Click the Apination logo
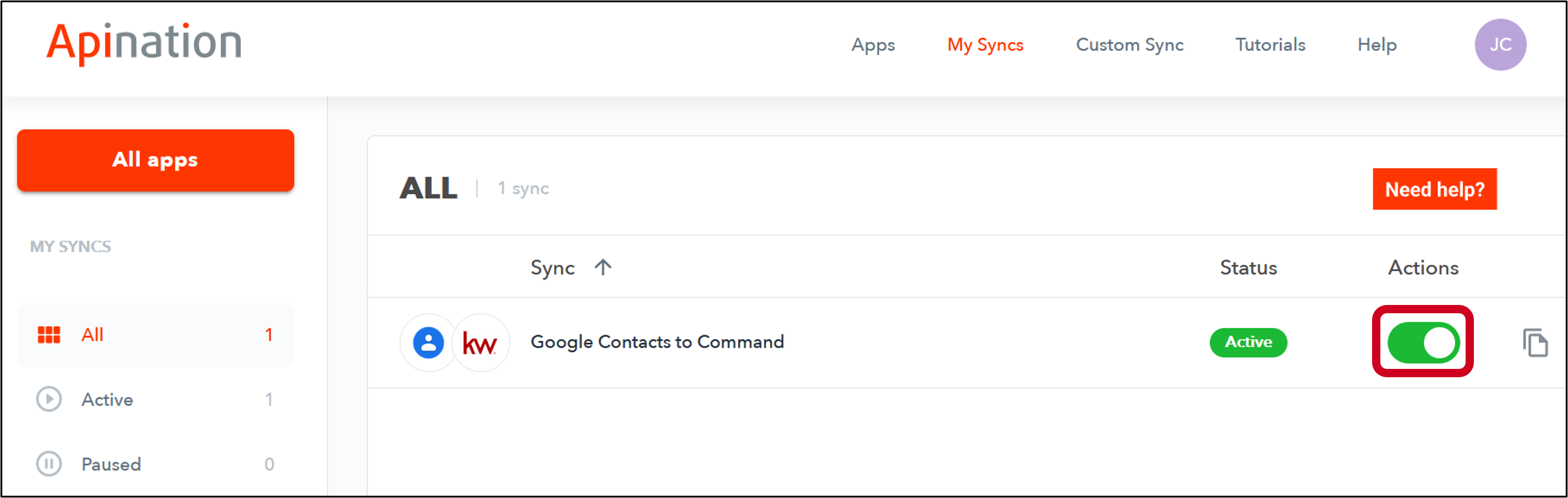Image resolution: width=1568 pixels, height=498 pixels. point(144,43)
